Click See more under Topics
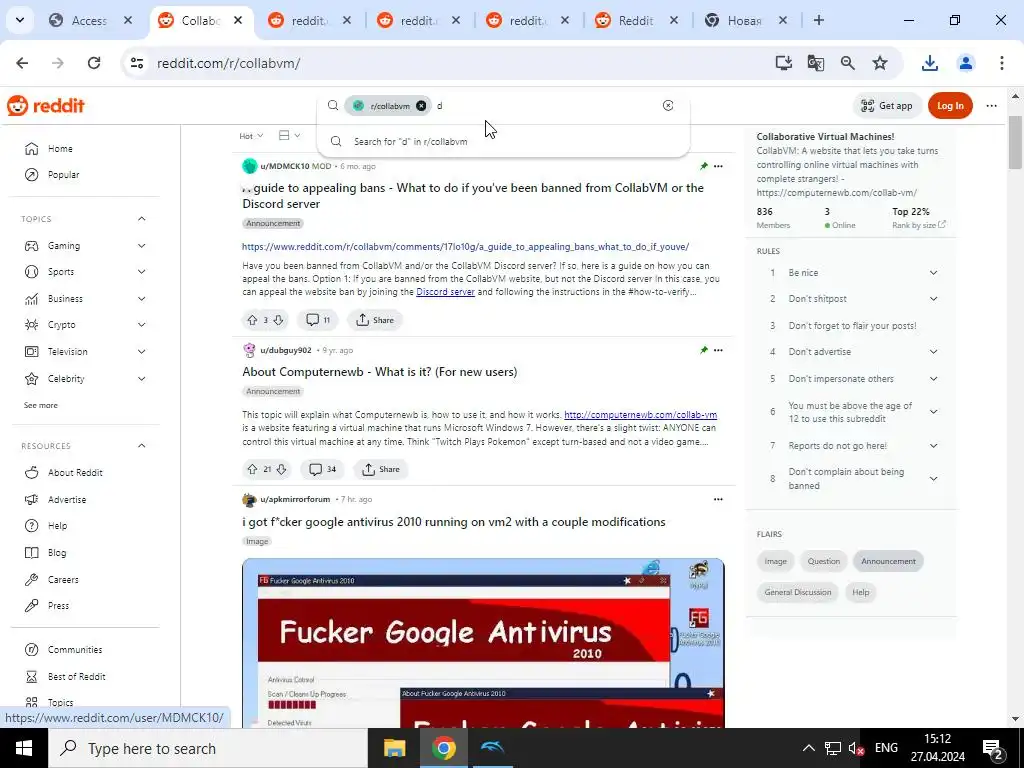 (x=40, y=405)
